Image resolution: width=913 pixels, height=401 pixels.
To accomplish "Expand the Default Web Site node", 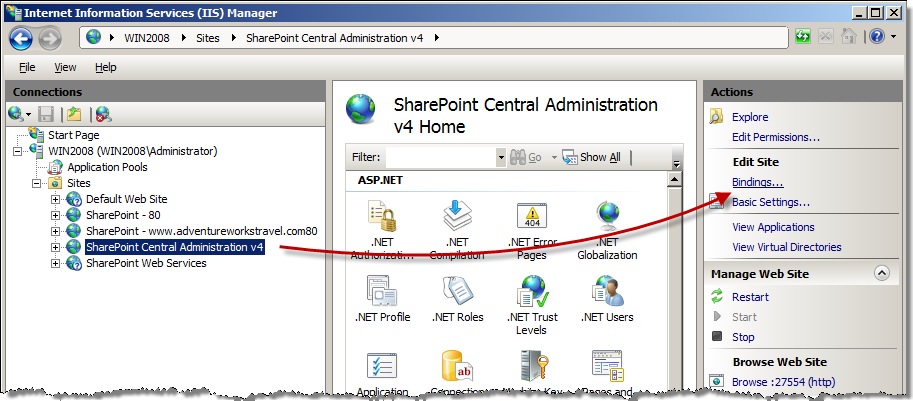I will point(56,199).
